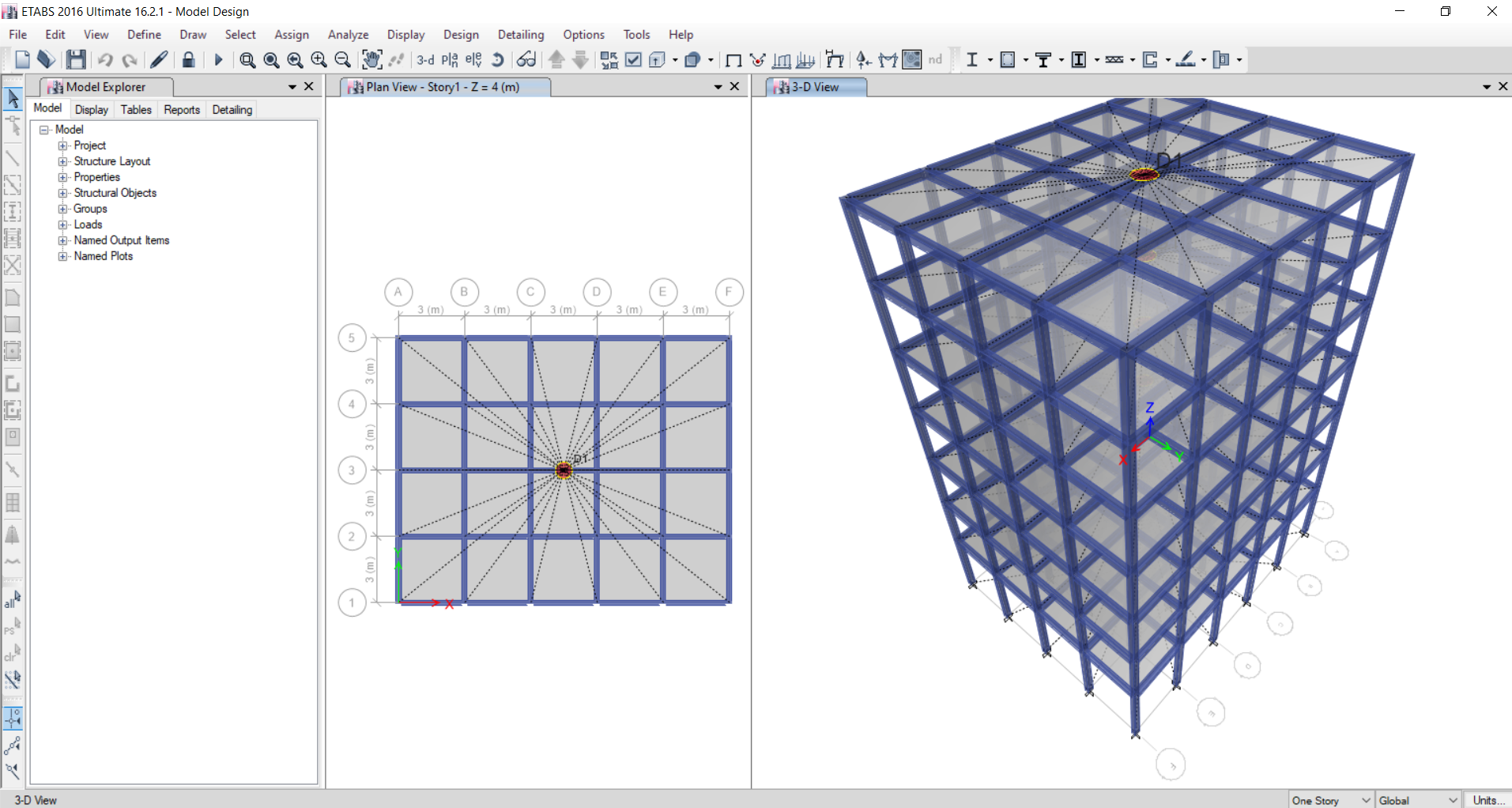Switch to the Tables tab in Model Explorer
1512x808 pixels.
pos(135,109)
